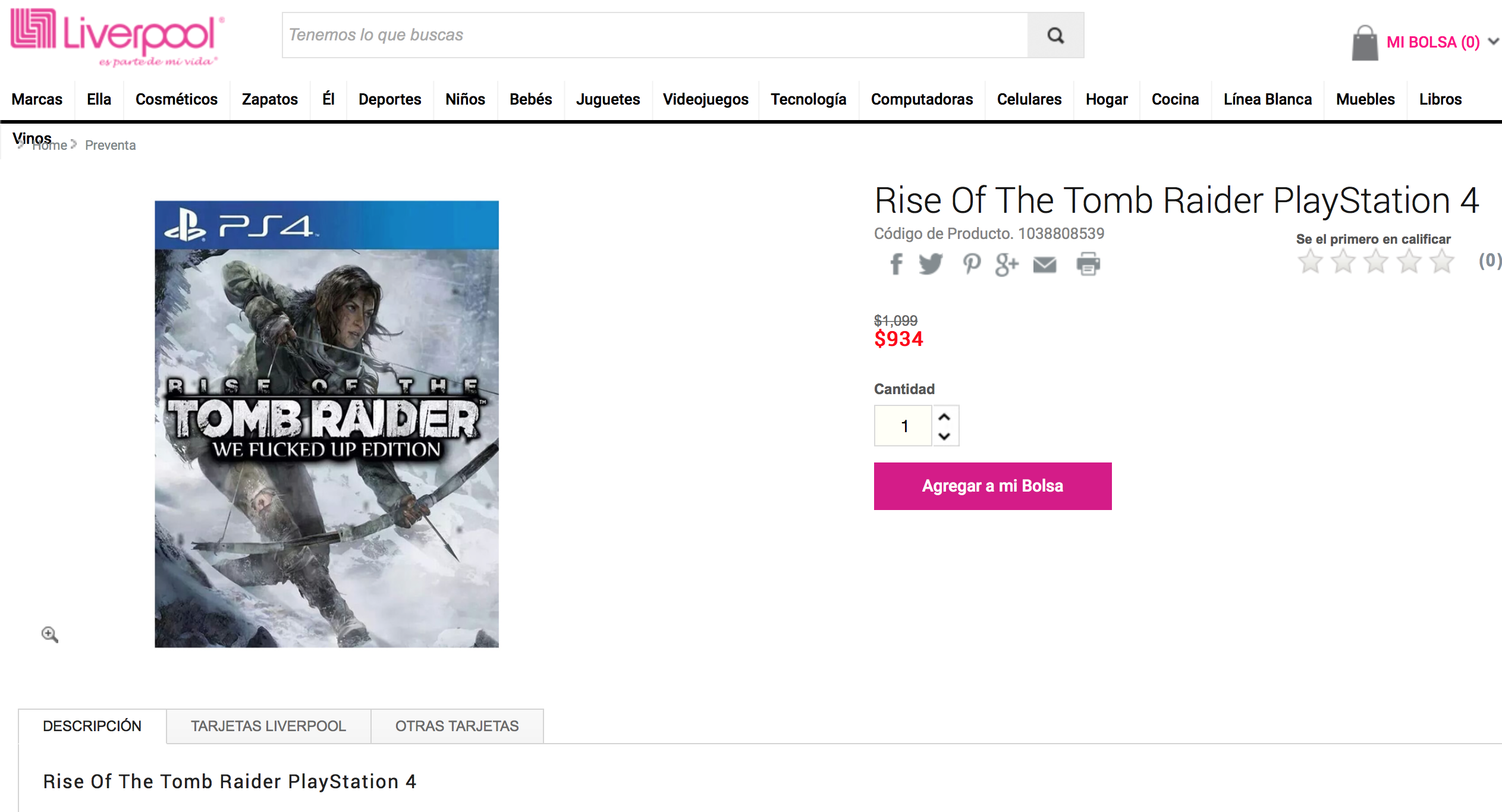
Task: Open the Otras Tarjetas tab
Action: click(x=457, y=726)
